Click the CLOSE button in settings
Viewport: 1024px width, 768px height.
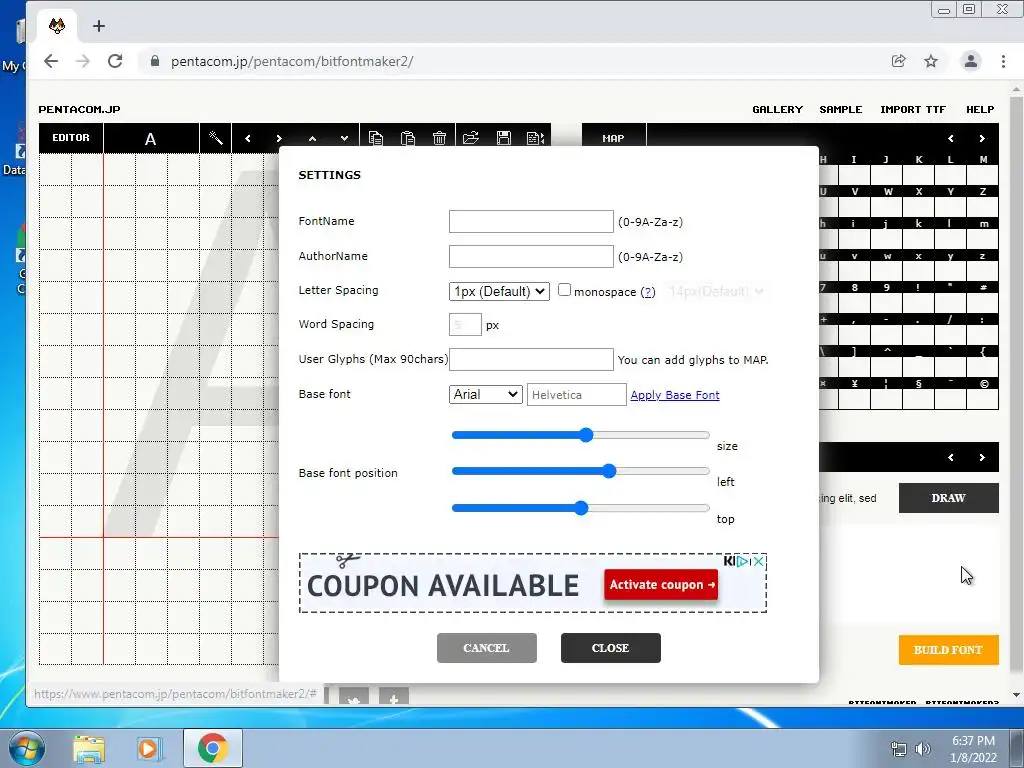611,648
